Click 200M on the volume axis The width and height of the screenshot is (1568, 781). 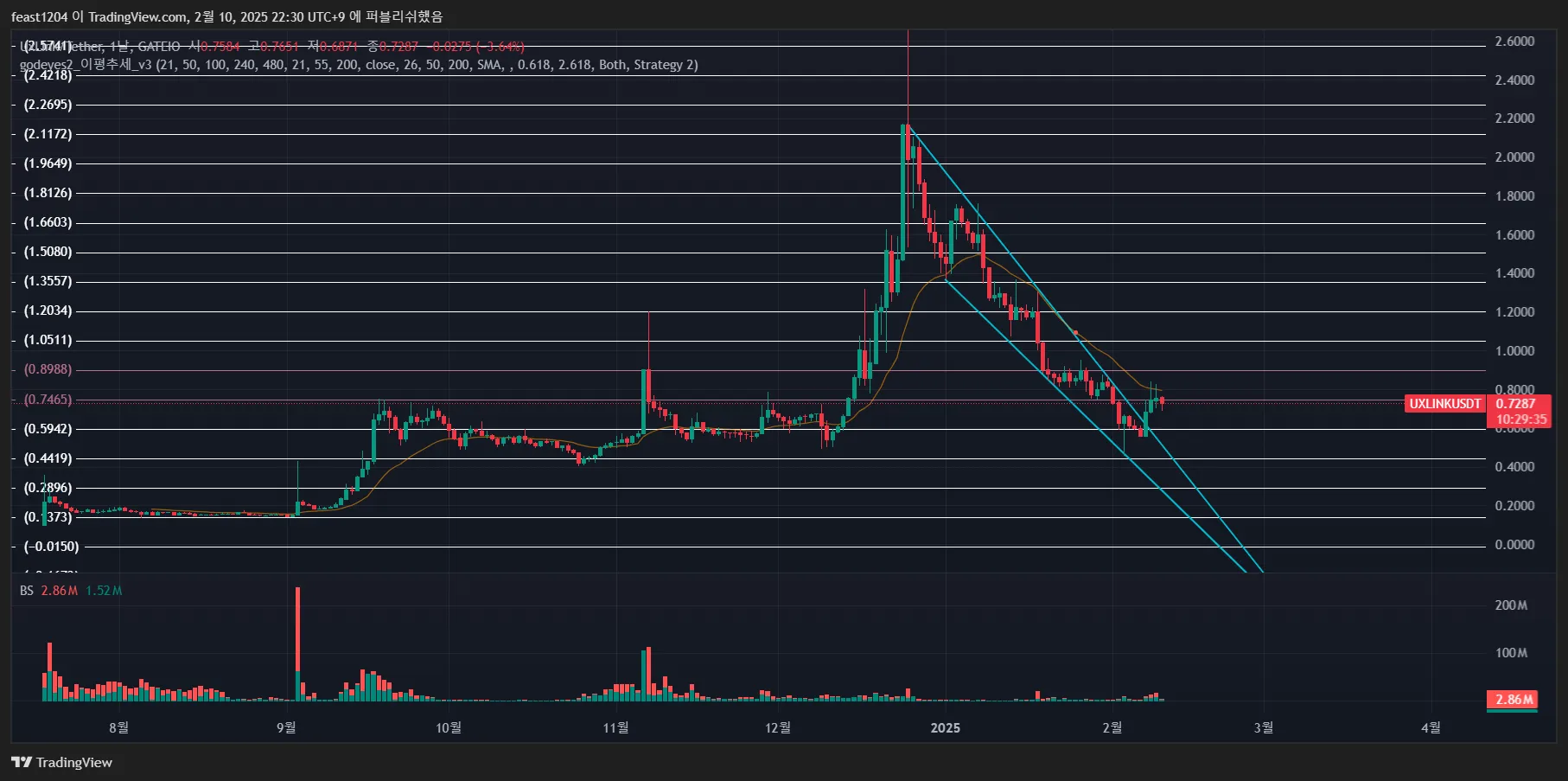1511,605
